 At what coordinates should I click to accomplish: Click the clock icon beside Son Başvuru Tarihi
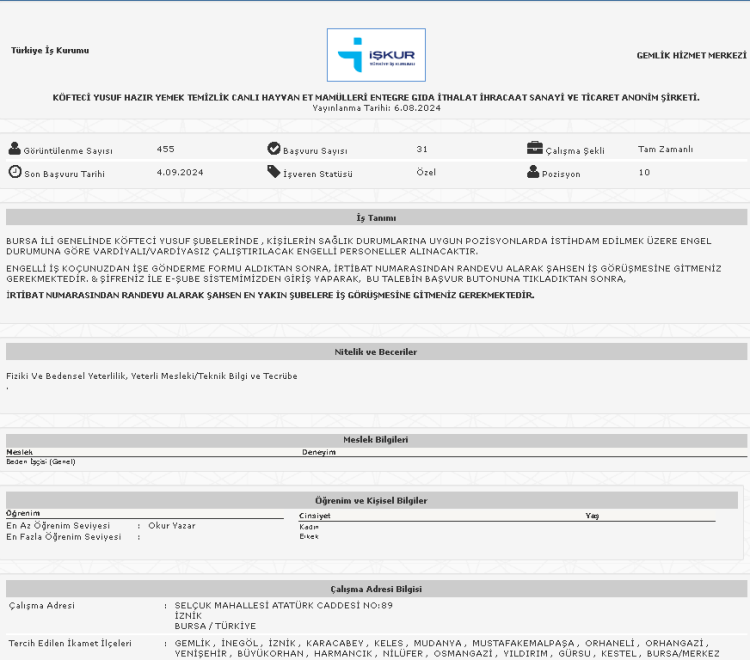click(14, 172)
